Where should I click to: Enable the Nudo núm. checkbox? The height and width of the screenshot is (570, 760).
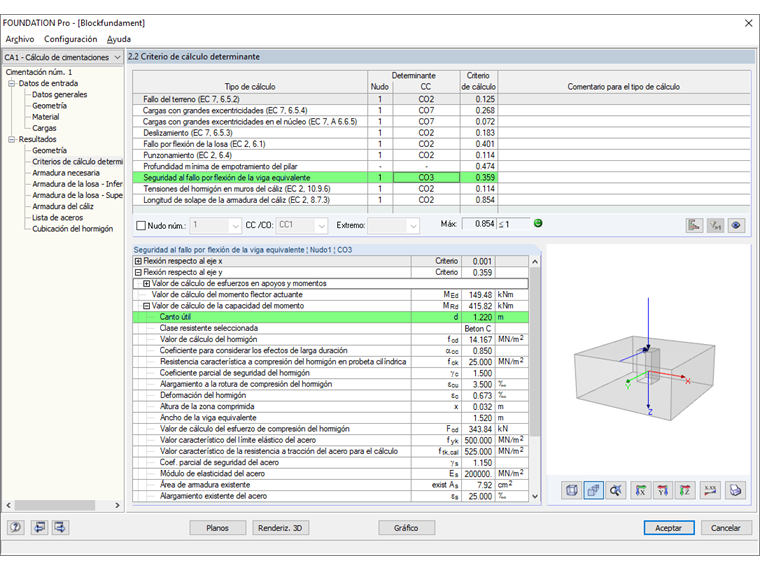(141, 225)
